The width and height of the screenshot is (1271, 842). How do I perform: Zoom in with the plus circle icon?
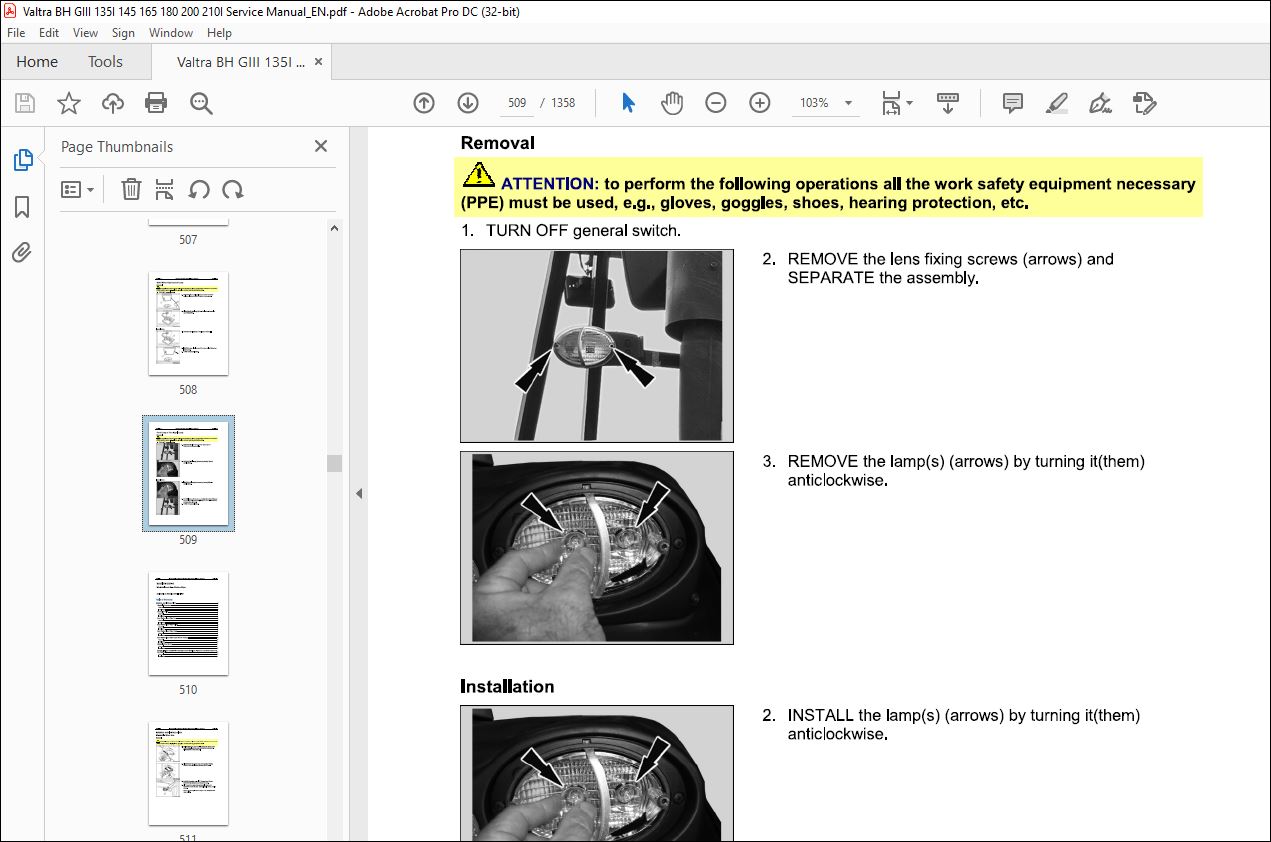click(x=760, y=103)
